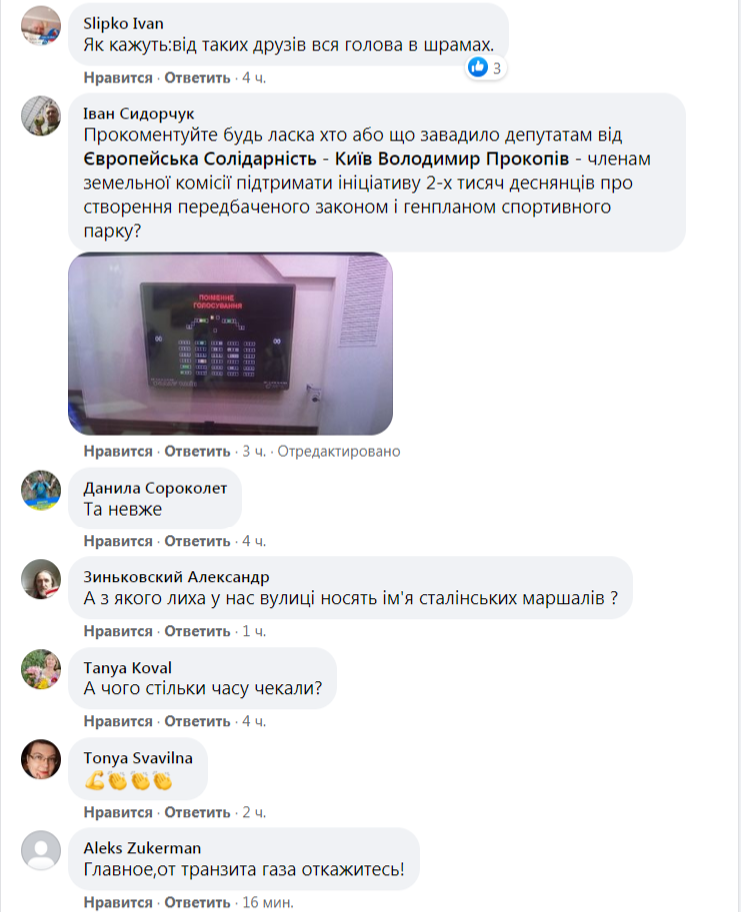This screenshot has width=741, height=912.
Task: Open Tanya Koval's profile picture
Action: (41, 669)
